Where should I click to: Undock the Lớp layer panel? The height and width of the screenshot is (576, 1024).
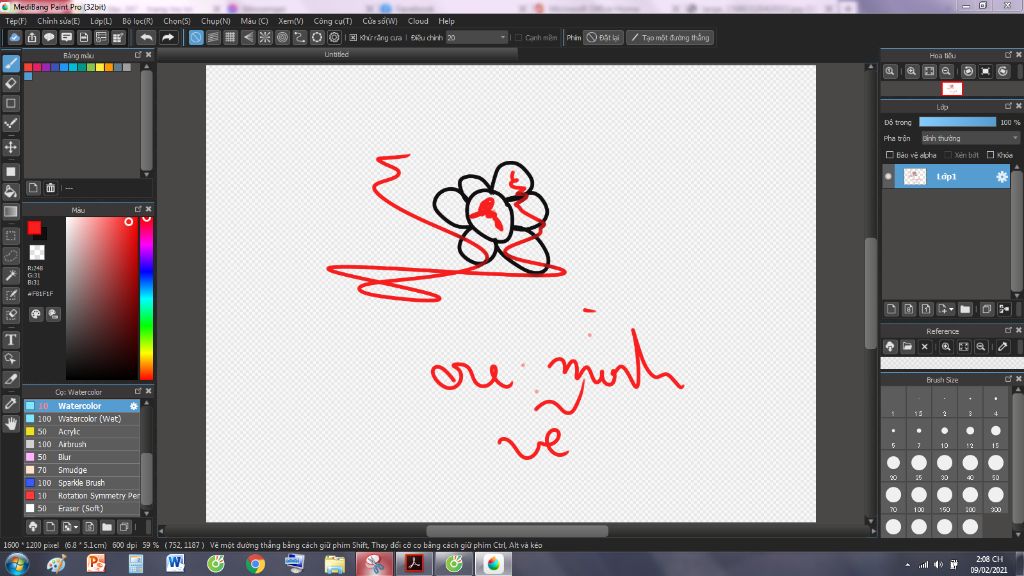1008,106
